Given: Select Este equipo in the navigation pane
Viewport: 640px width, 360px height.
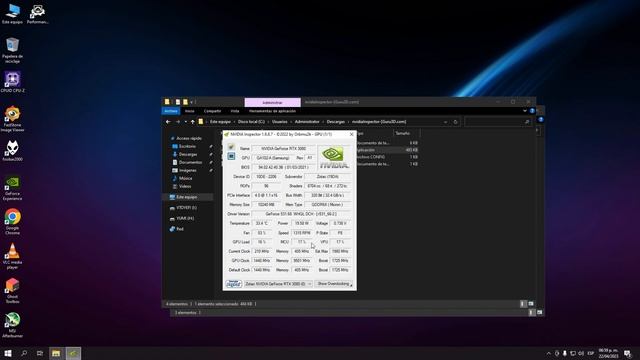Looking at the screenshot, I should tap(188, 197).
